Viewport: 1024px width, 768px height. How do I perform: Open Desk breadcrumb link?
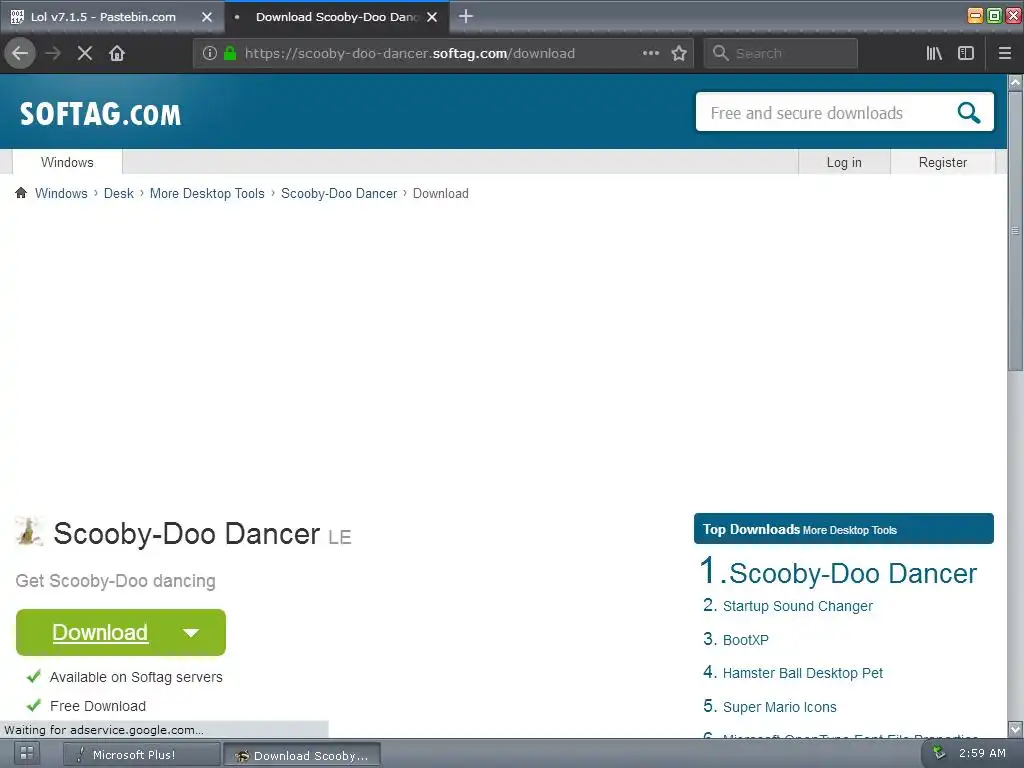coord(118,193)
